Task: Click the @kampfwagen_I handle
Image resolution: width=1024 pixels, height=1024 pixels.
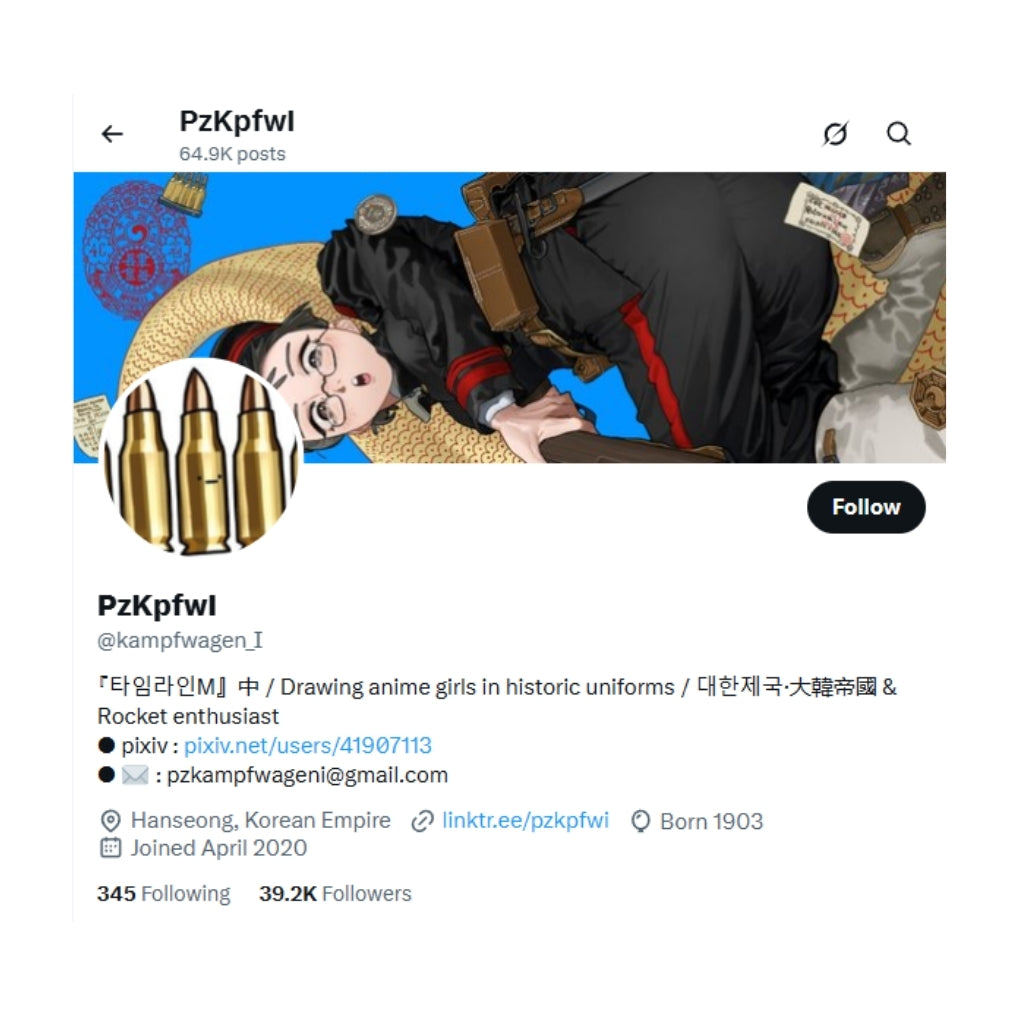Action: tap(180, 641)
